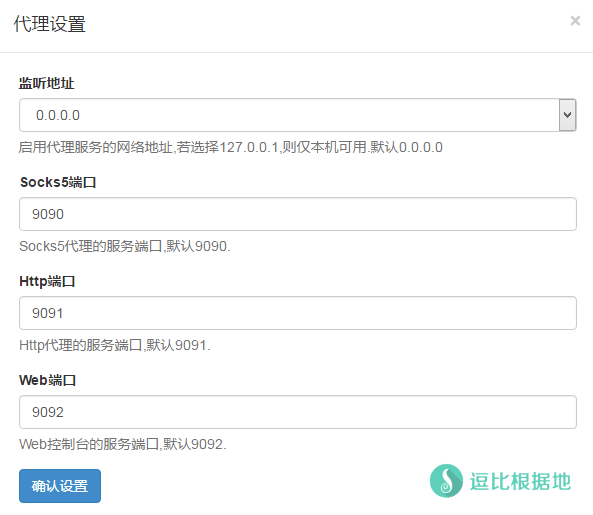This screenshot has height=515, width=593.
Task: Click the Web端口 label
Action: [48, 380]
